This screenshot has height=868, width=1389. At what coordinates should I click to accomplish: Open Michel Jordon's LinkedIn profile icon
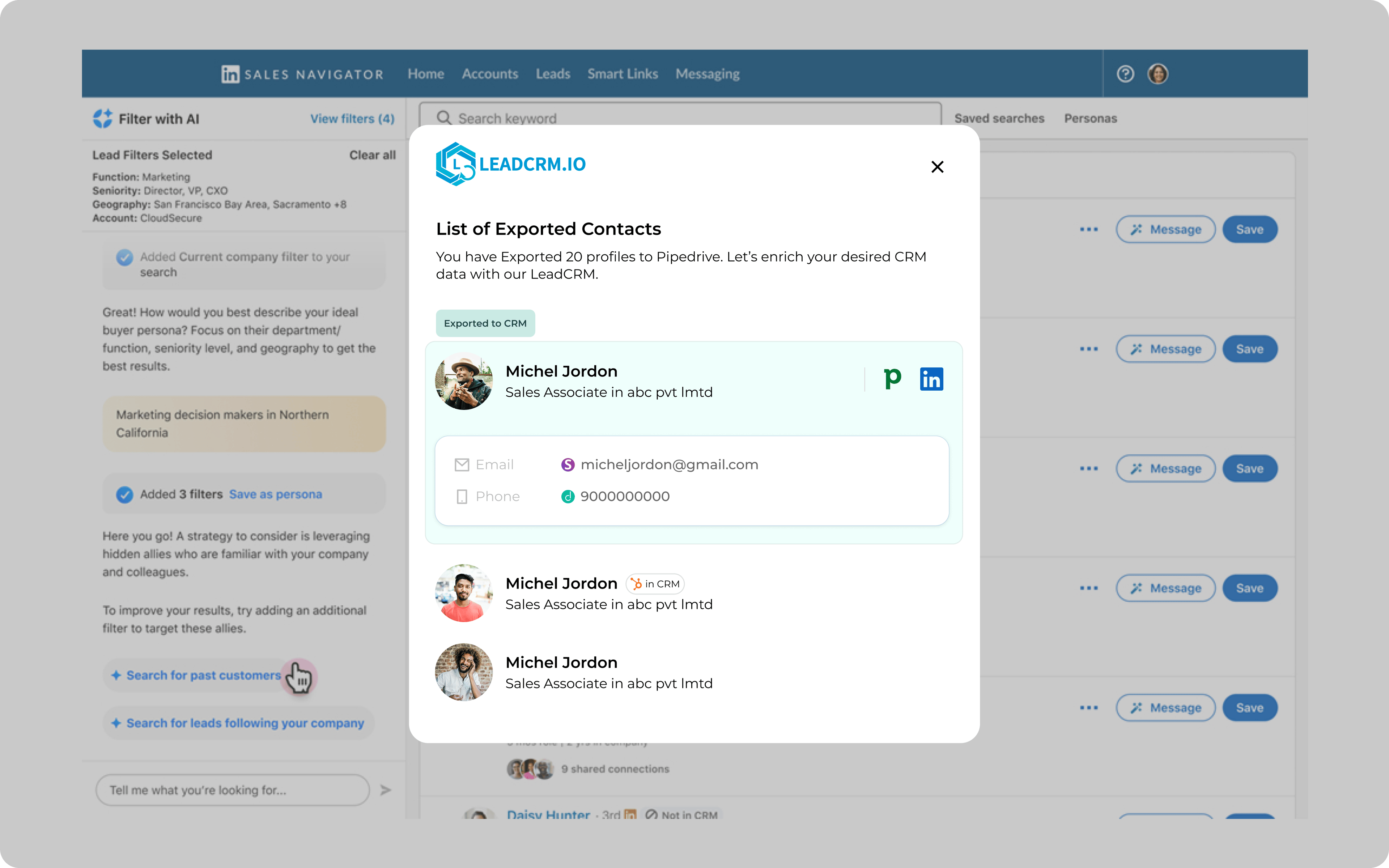[931, 378]
